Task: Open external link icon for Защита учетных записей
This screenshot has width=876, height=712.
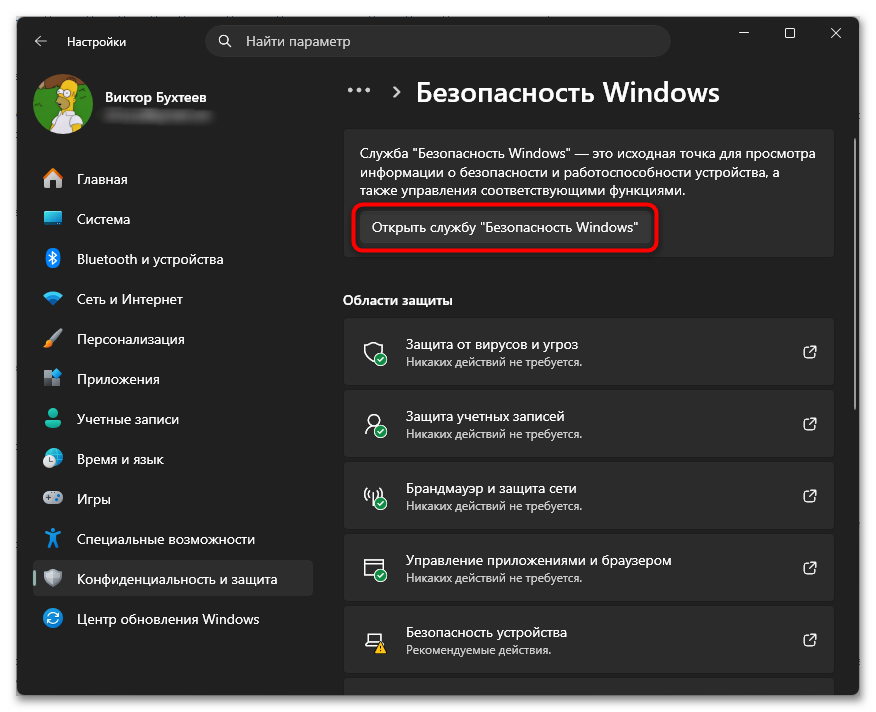Action: [810, 424]
